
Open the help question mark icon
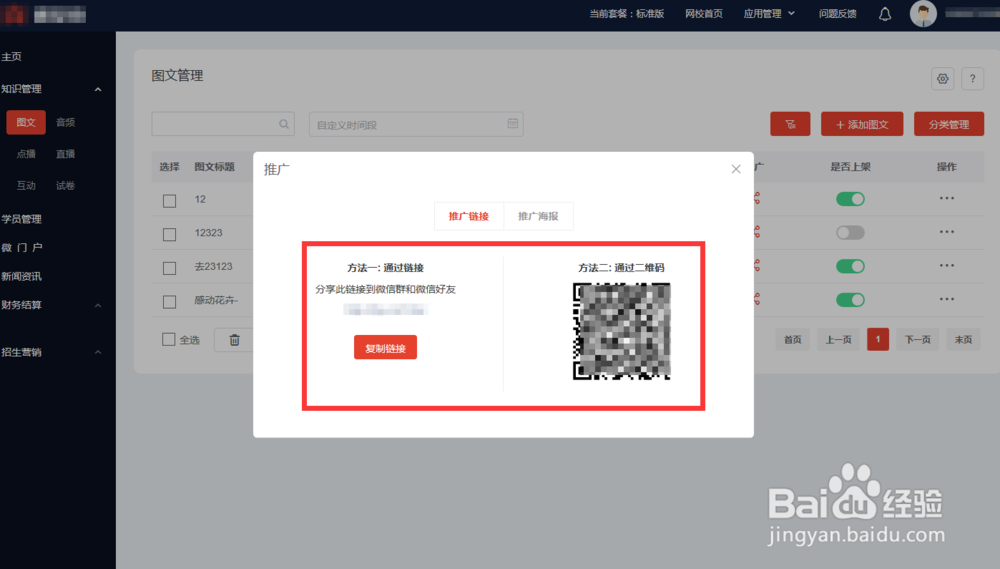[973, 79]
